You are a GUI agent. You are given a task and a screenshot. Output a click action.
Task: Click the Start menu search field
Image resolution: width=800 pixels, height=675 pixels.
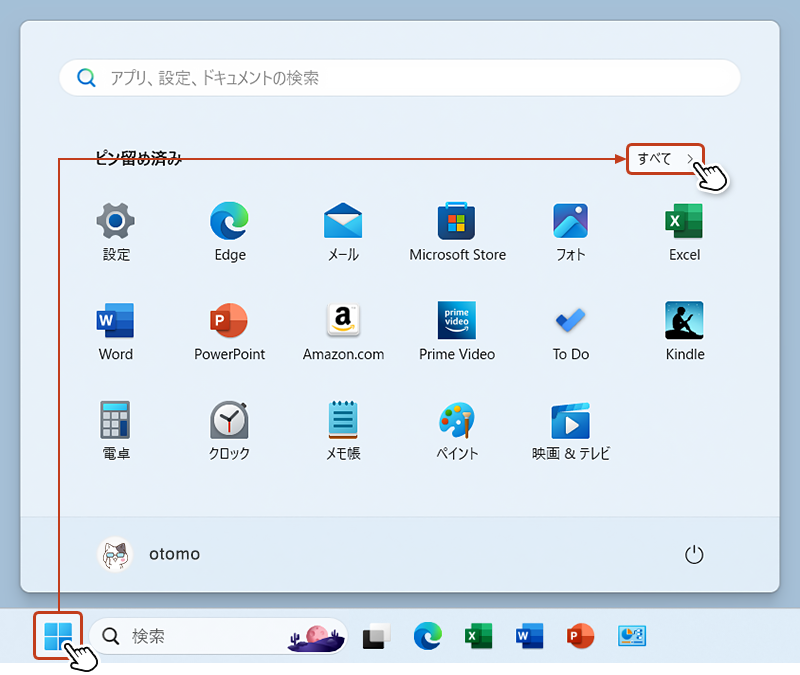point(400,78)
